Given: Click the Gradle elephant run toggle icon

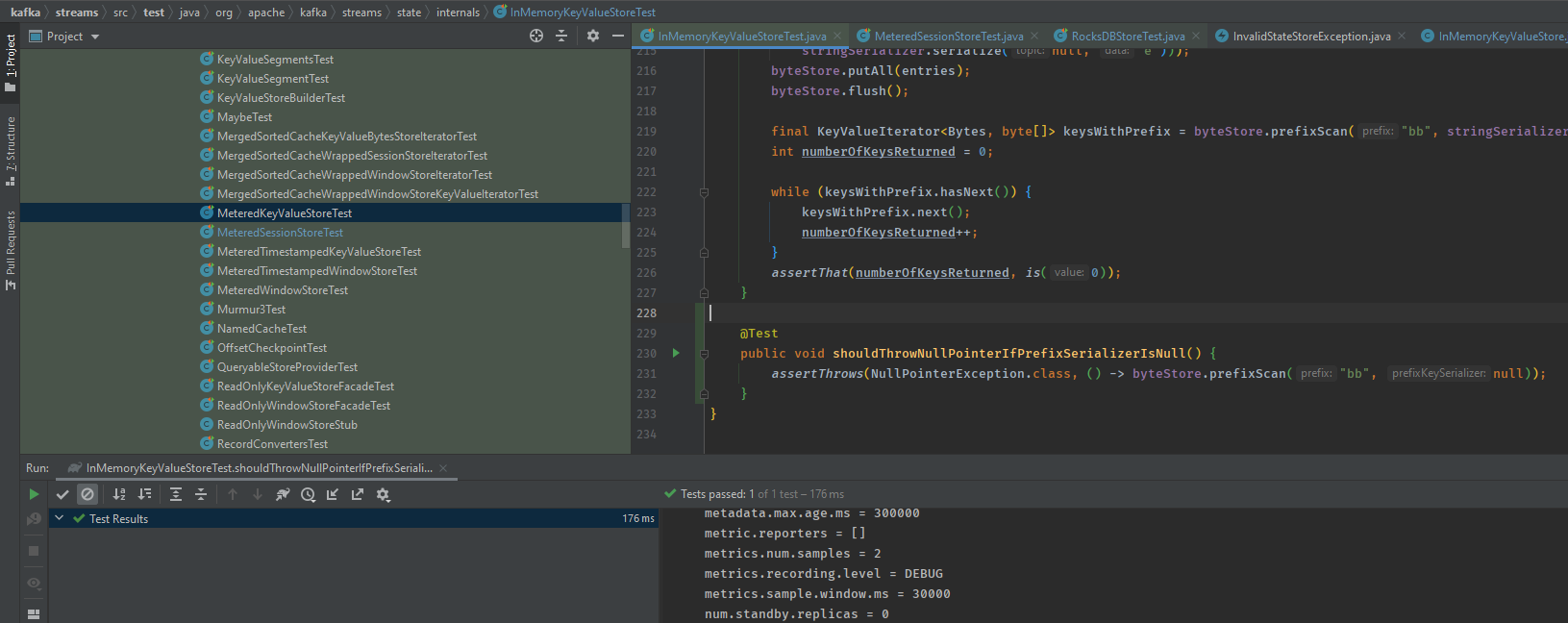Looking at the screenshot, I should tap(283, 494).
